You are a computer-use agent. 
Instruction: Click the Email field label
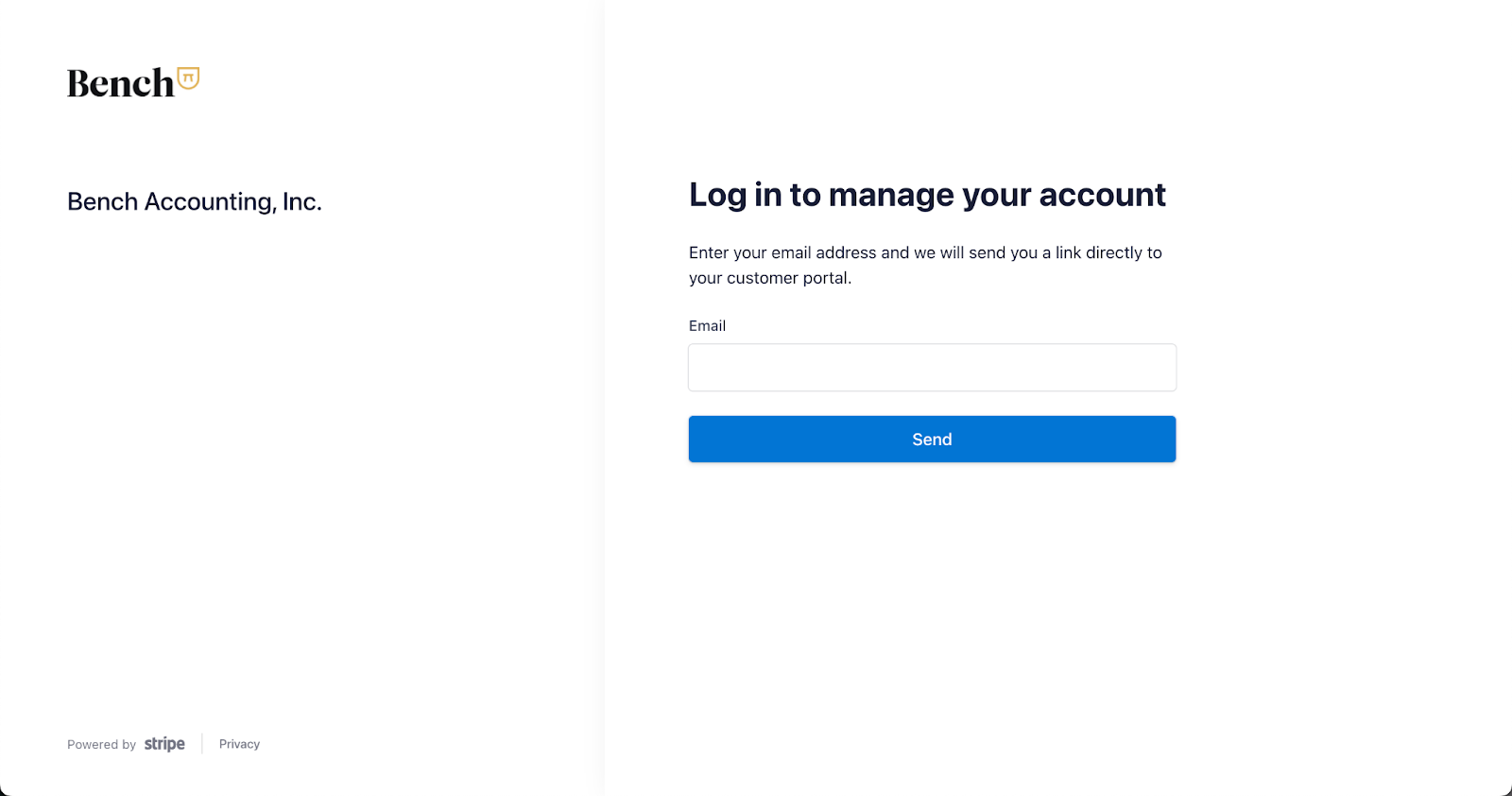point(707,326)
